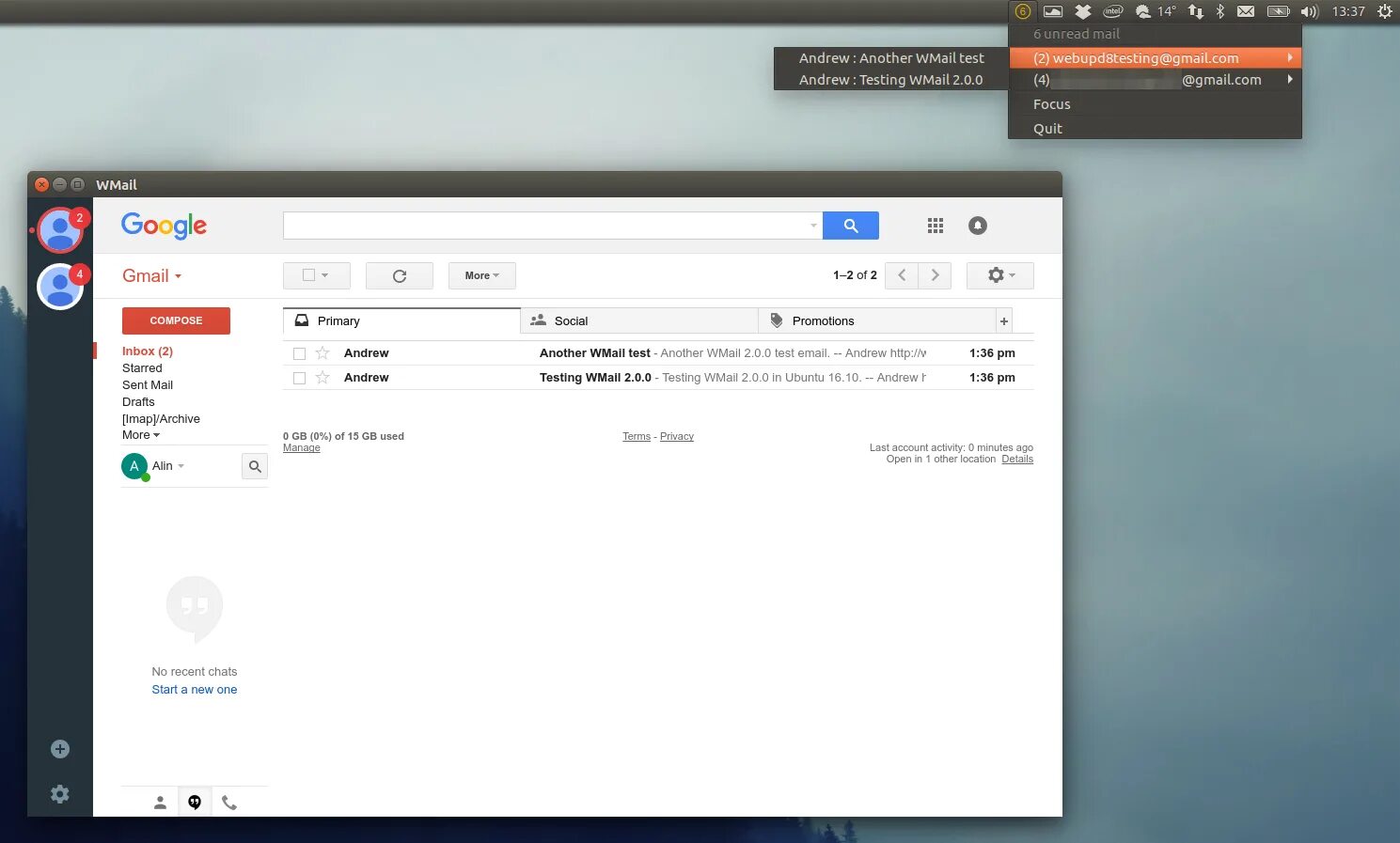Open [Imap]/Archive label
The height and width of the screenshot is (843, 1400).
(x=161, y=419)
